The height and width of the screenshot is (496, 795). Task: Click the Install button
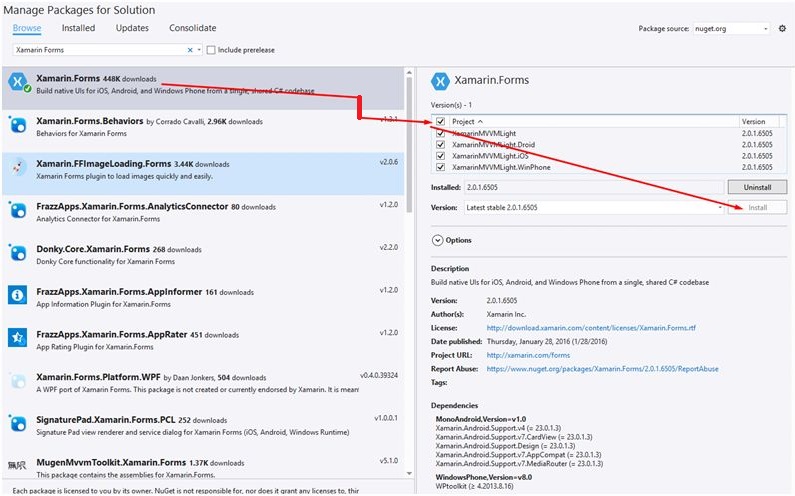(757, 207)
